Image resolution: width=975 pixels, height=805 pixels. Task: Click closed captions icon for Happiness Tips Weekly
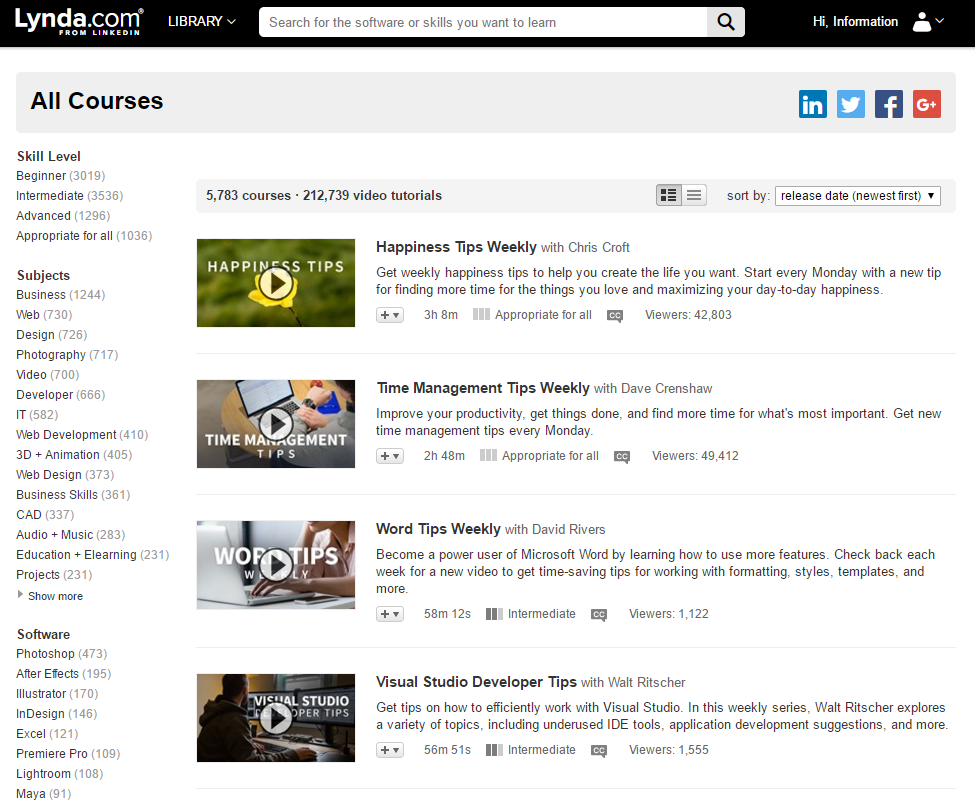point(615,316)
